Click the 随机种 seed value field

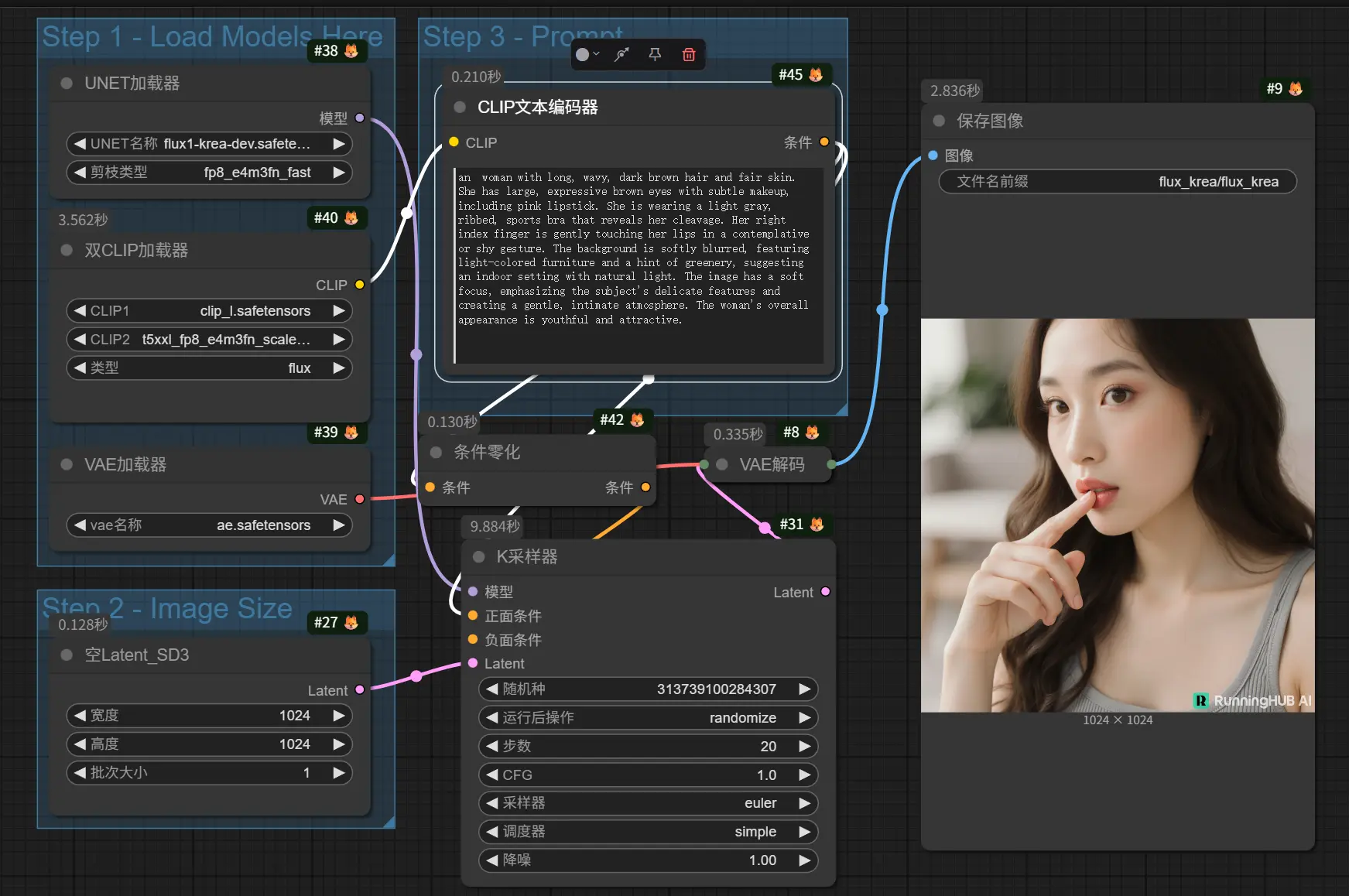(x=649, y=689)
